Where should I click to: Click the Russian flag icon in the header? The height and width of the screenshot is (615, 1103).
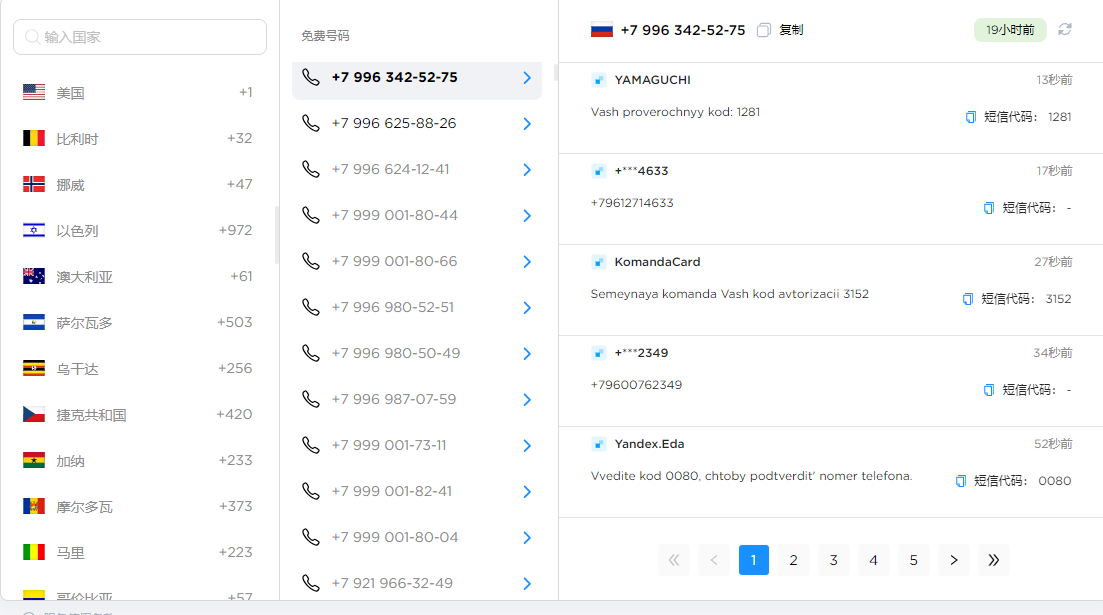pos(601,30)
